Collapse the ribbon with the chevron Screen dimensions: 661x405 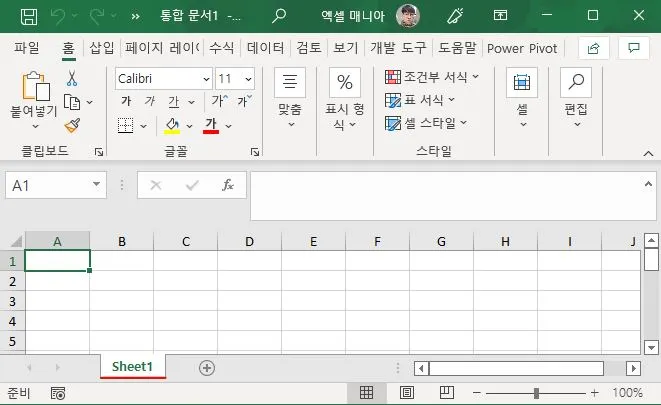coord(648,154)
